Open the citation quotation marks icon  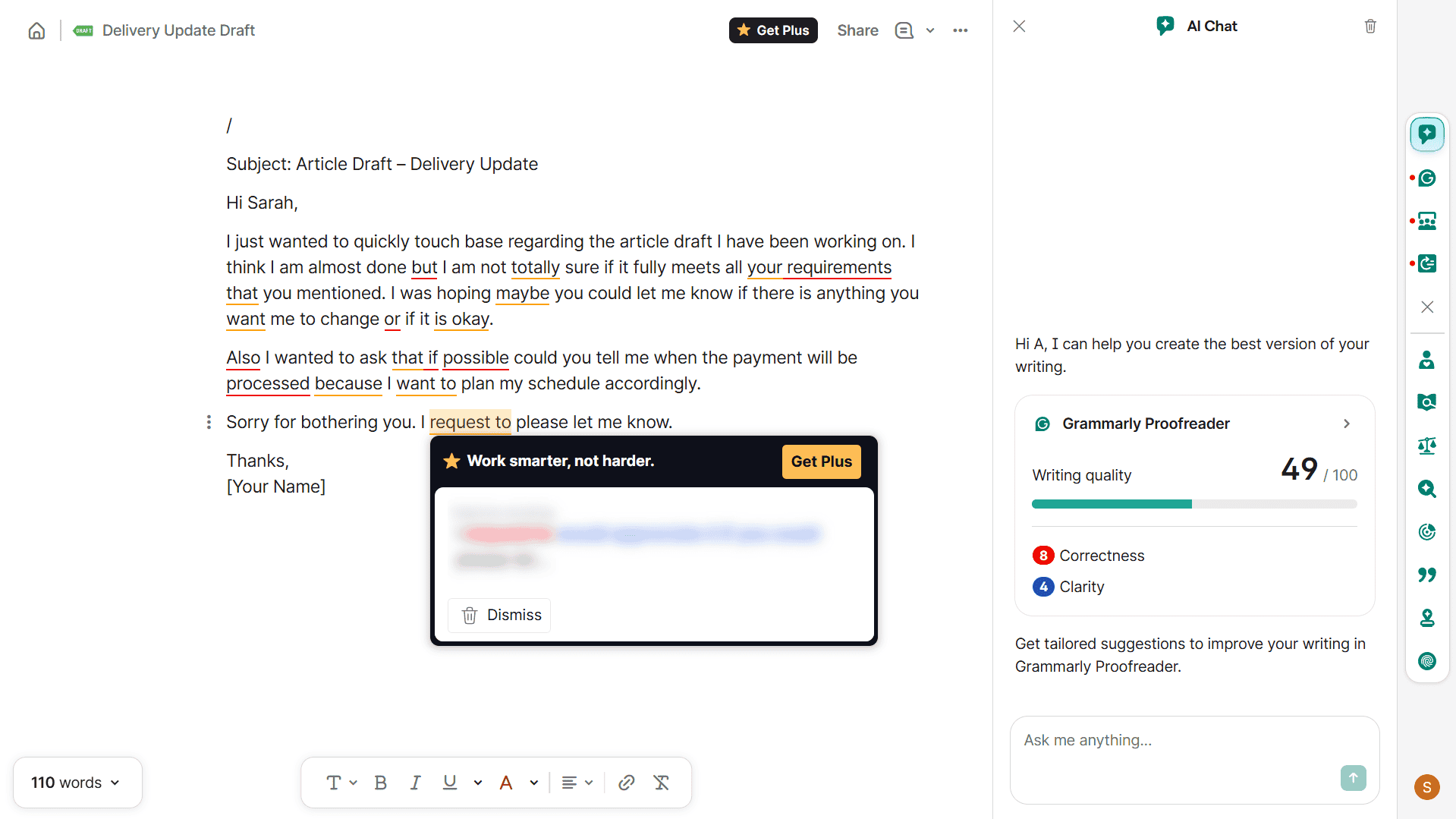coord(1427,575)
